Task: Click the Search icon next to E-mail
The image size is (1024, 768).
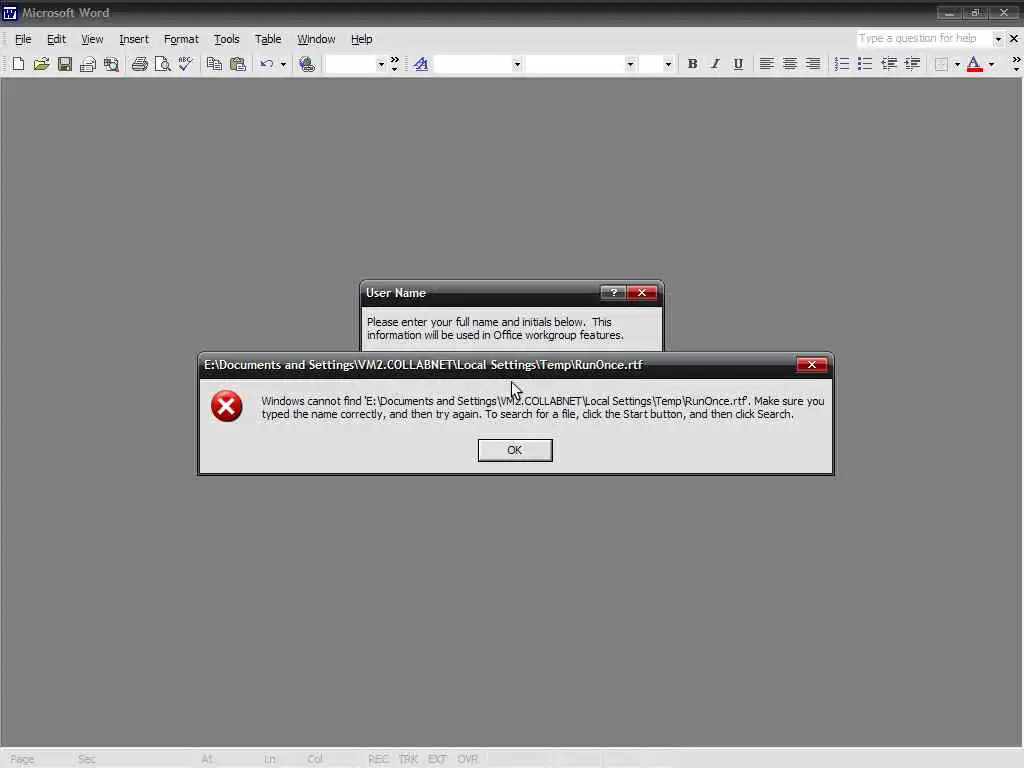Action: coord(112,64)
